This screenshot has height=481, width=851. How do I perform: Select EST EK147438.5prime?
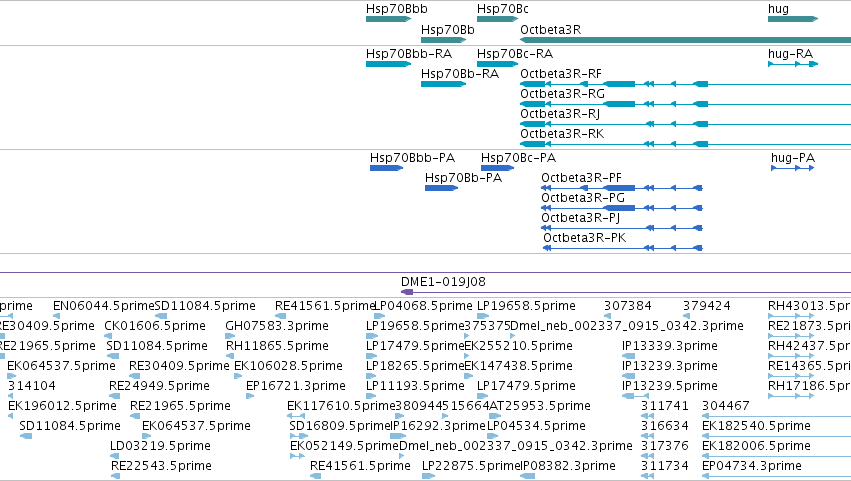tap(469, 376)
